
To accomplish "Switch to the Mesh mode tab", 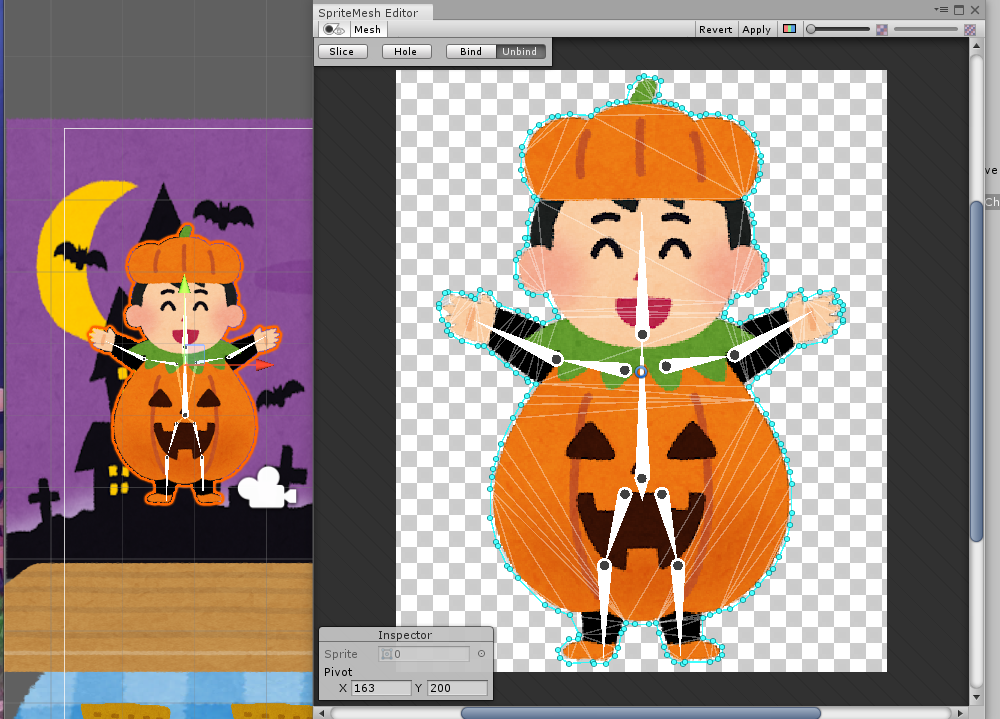I will click(x=367, y=29).
